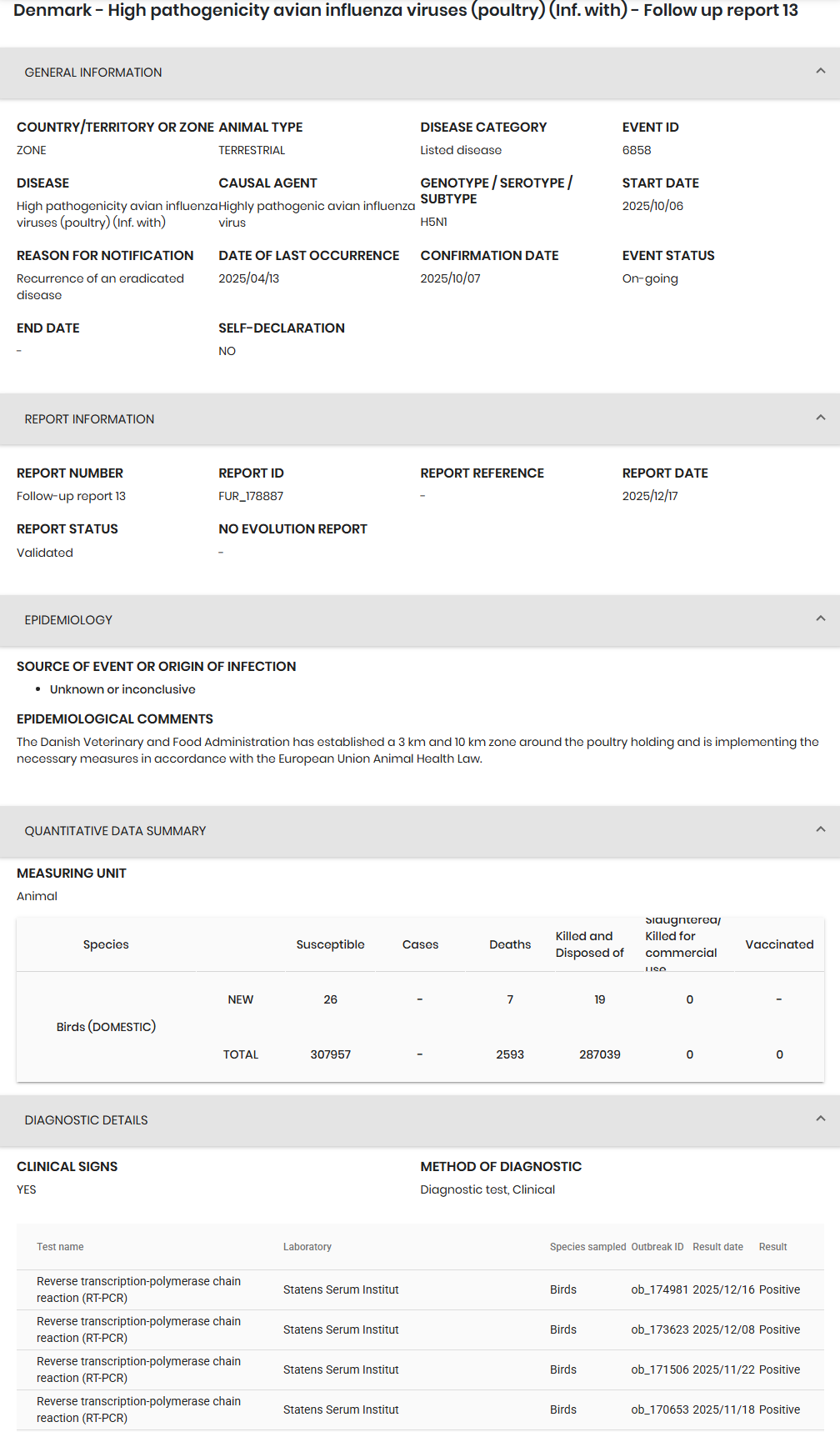Collapse the Epidemiology section chevron
Viewport: 840px width, 1432px height.
(x=820, y=619)
